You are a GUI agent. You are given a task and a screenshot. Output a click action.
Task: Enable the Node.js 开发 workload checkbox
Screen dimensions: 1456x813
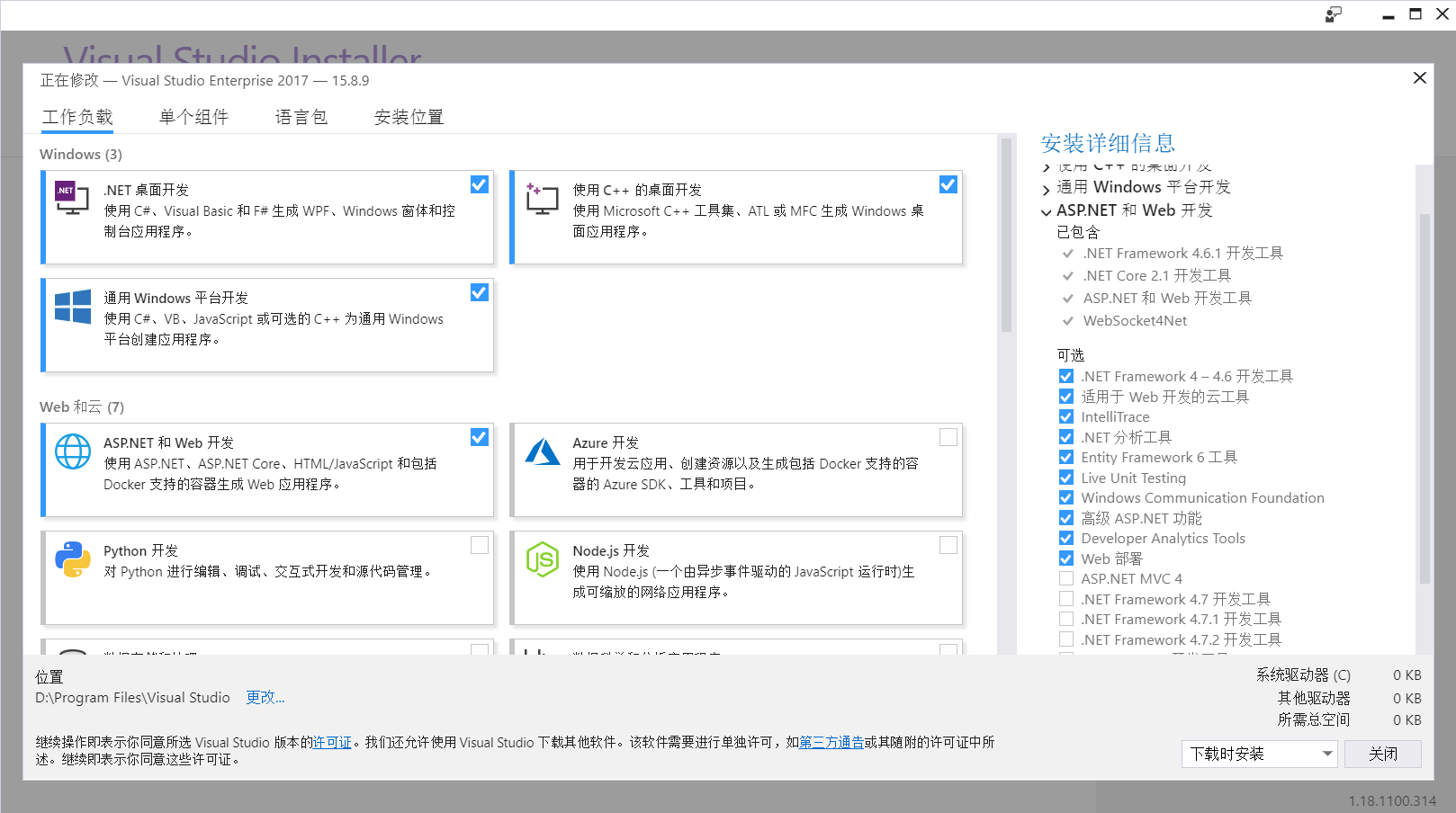tap(948, 545)
